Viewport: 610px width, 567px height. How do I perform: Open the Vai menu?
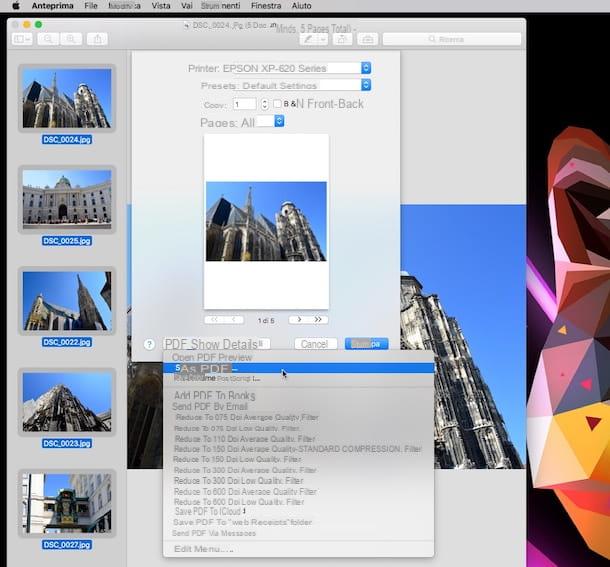(187, 6)
